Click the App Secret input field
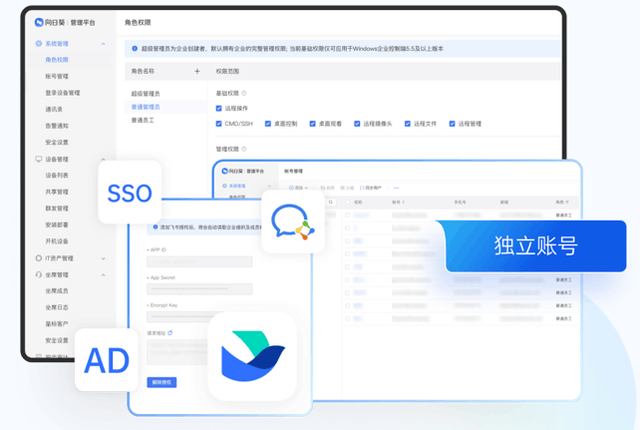Viewport: 640px width, 430px height. (199, 289)
